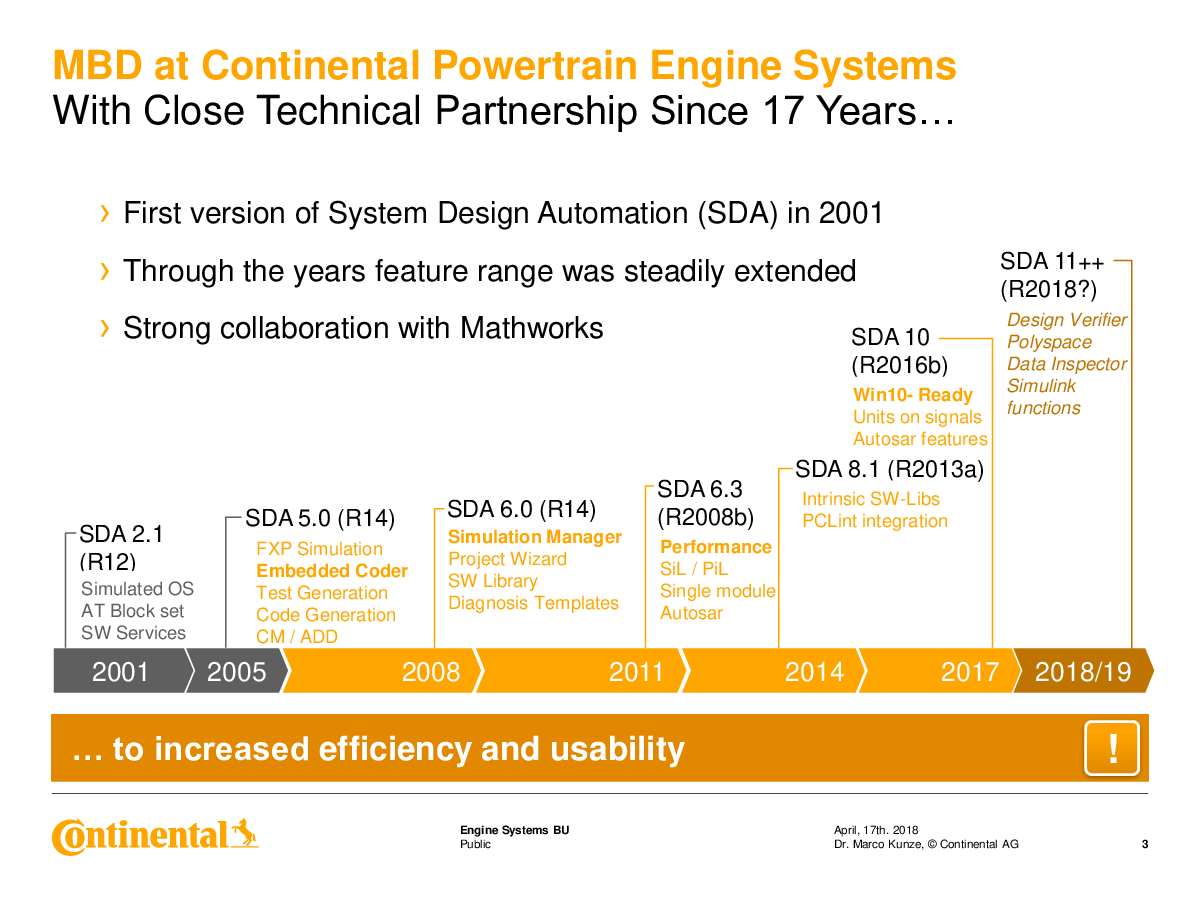
Task: Click 'Dr. Marco Kunze' copyright line
Action: pyautogui.click(x=926, y=844)
